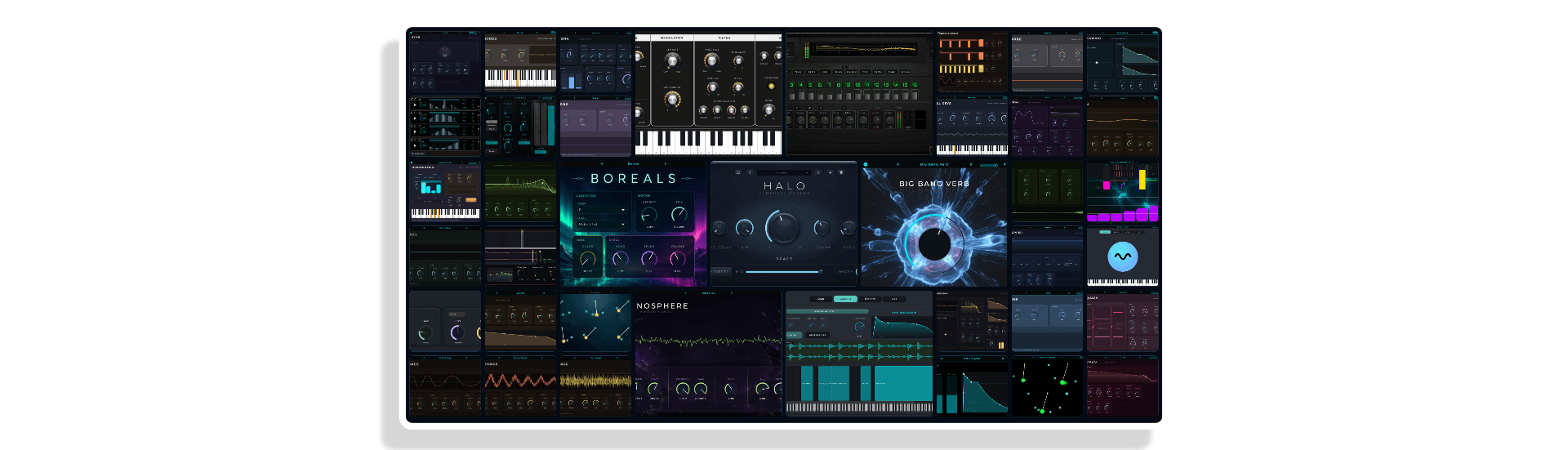Adjust the Mix slider in Halo

point(784,272)
